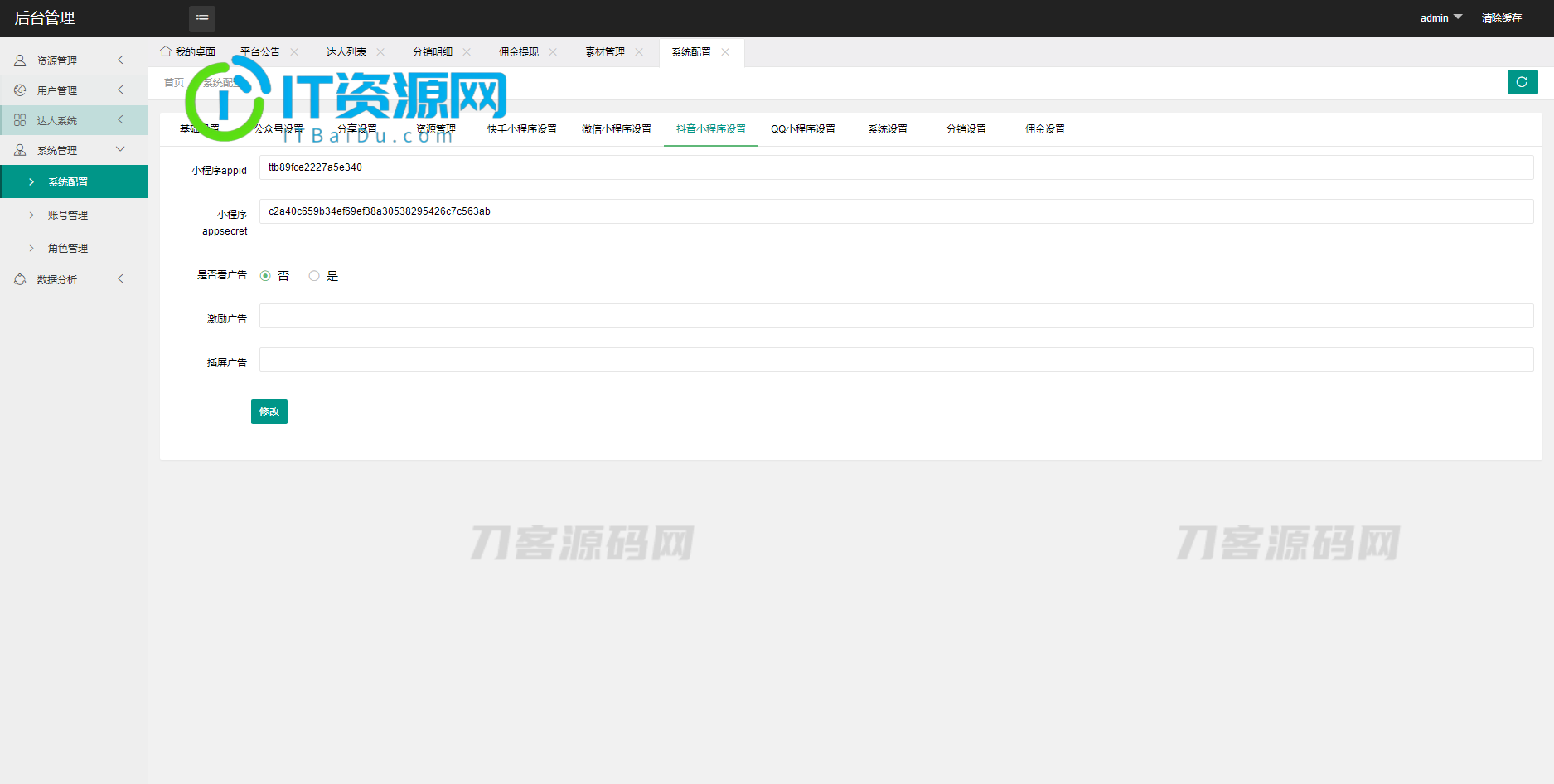
Task: Click the 清除缓存 link
Action: 1502,18
